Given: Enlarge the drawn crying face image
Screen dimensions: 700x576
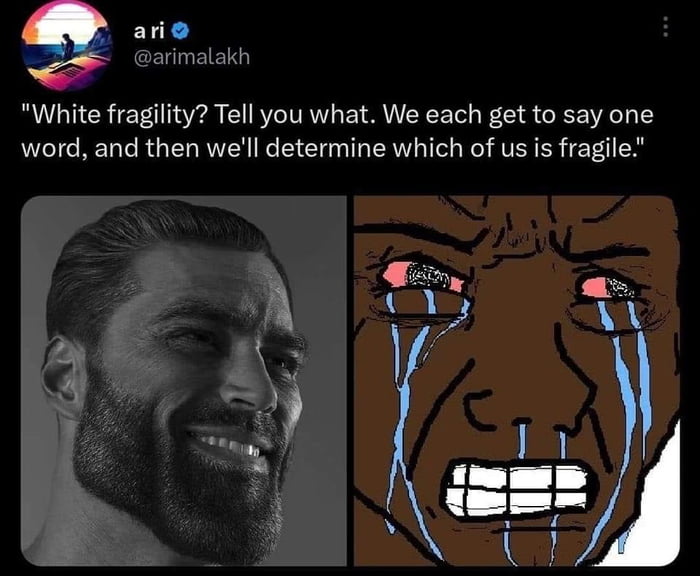Looking at the screenshot, I should pyautogui.click(x=517, y=381).
